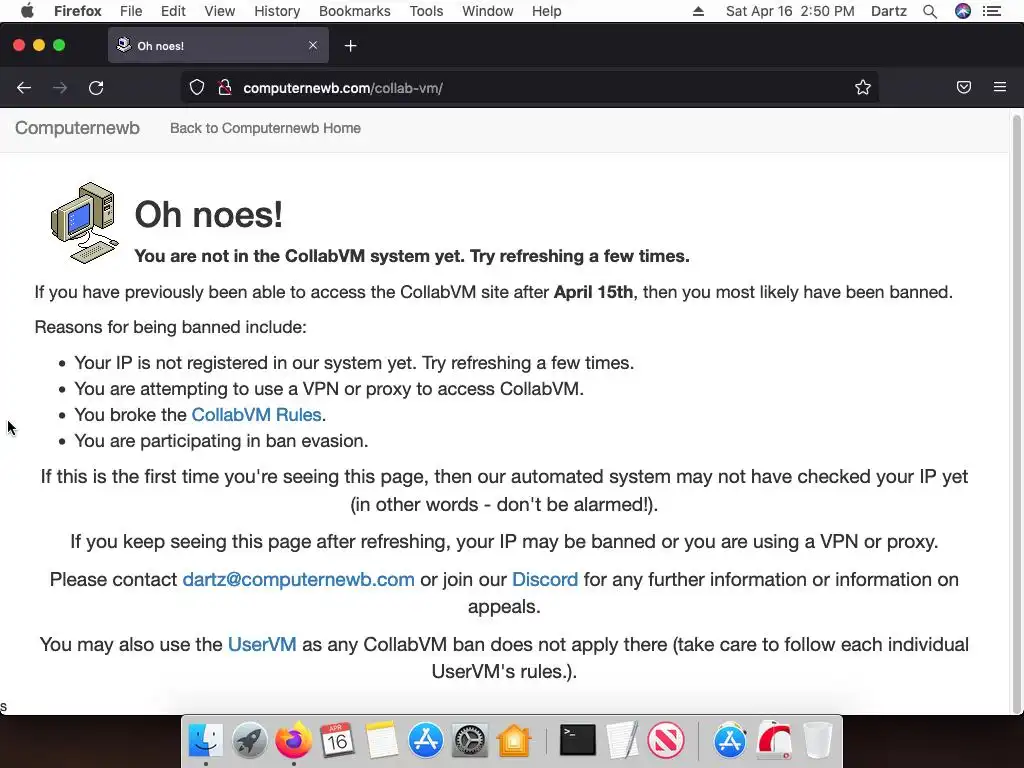The height and width of the screenshot is (768, 1024).
Task: Activate Siri from the menu bar
Action: tap(963, 11)
